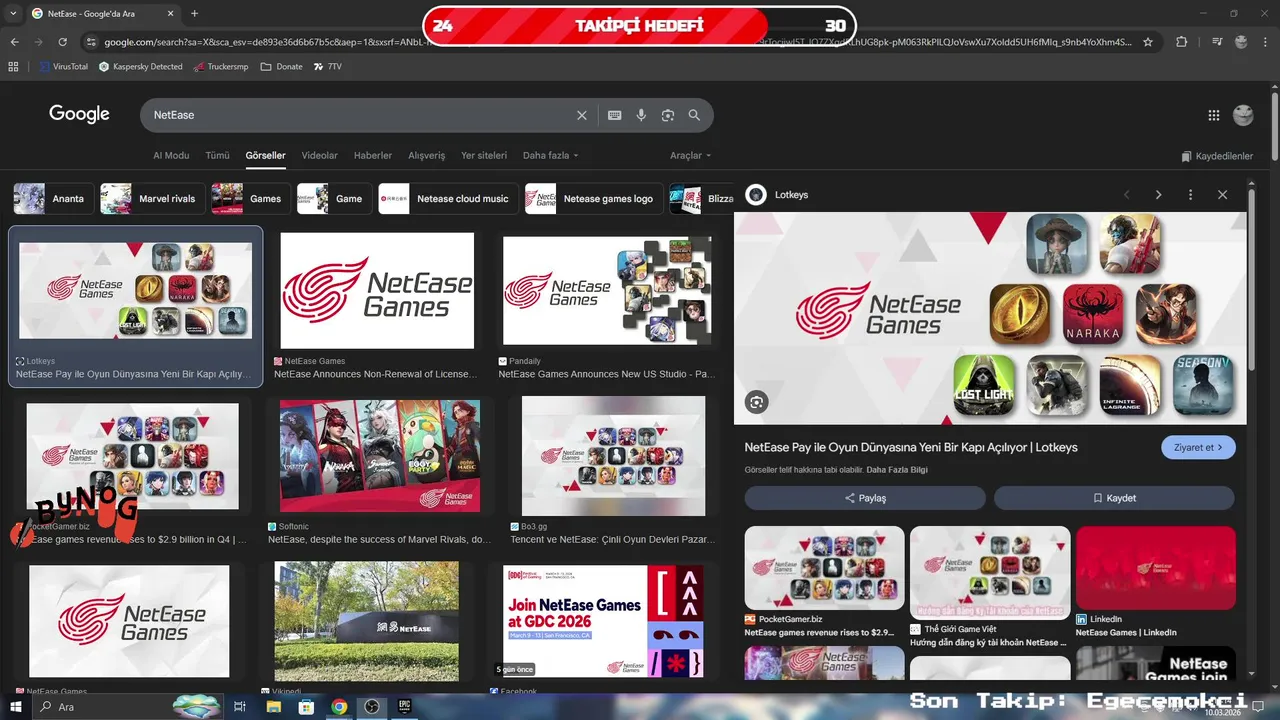The height and width of the screenshot is (720, 1280).
Task: Open the Join NetEase Games GDC 2026 thumbnail
Action: [603, 622]
